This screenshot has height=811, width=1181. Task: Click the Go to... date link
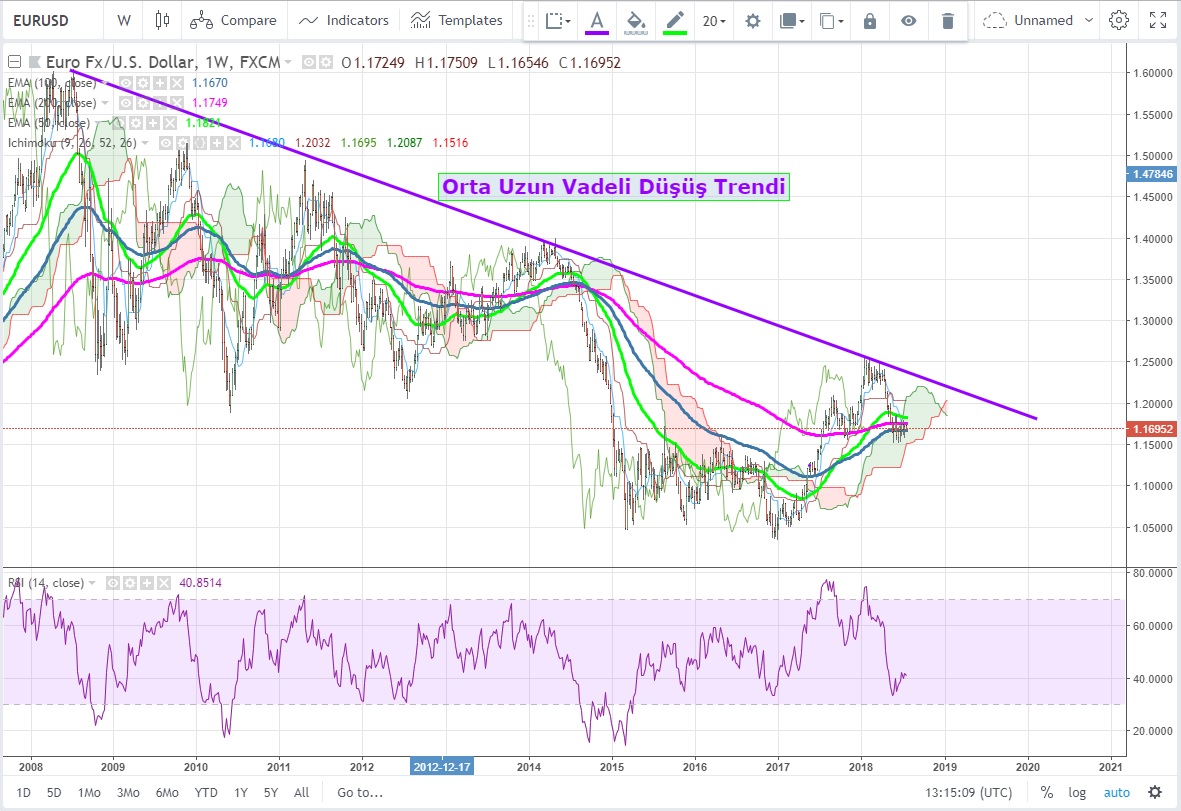pyautogui.click(x=360, y=793)
